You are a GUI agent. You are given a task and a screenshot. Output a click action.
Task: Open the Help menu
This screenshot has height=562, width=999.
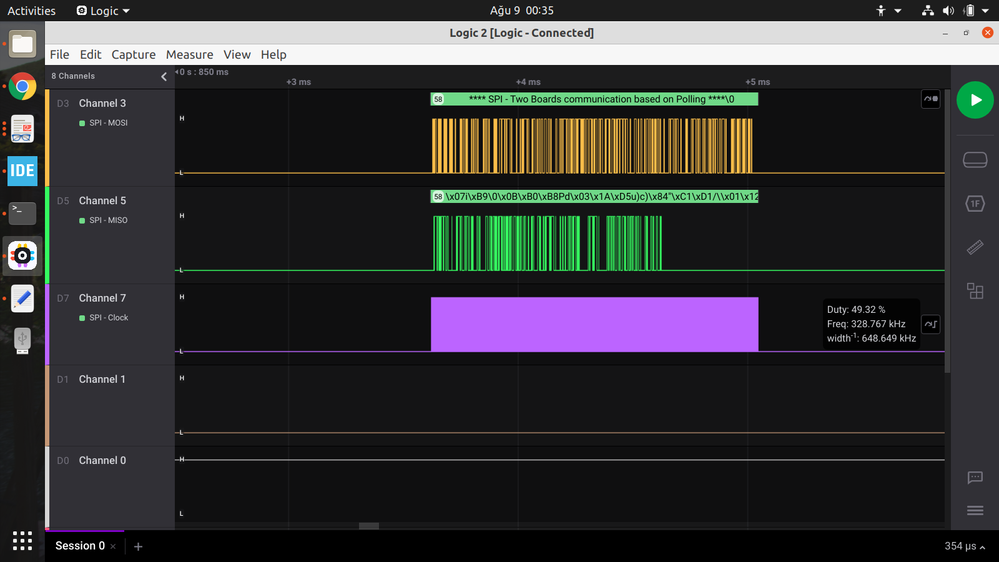(273, 55)
